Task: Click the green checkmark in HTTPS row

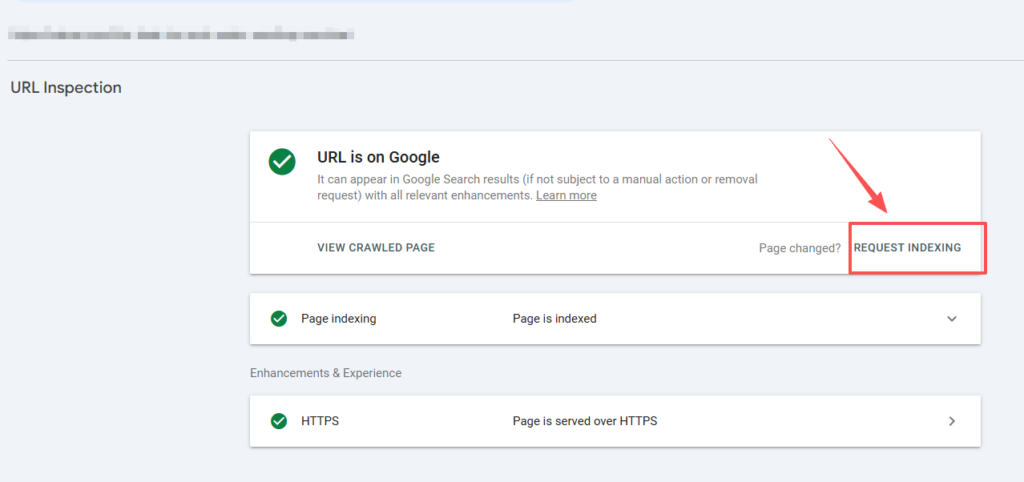Action: click(x=279, y=421)
